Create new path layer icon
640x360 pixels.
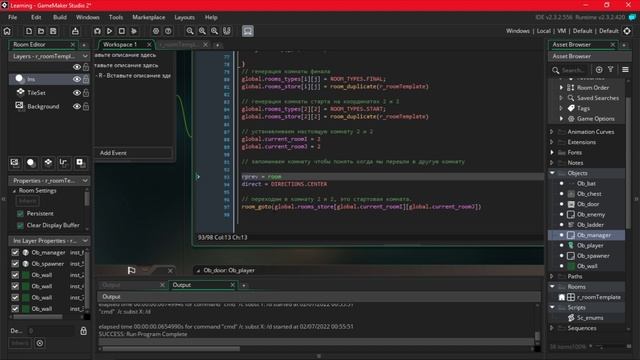(63, 162)
